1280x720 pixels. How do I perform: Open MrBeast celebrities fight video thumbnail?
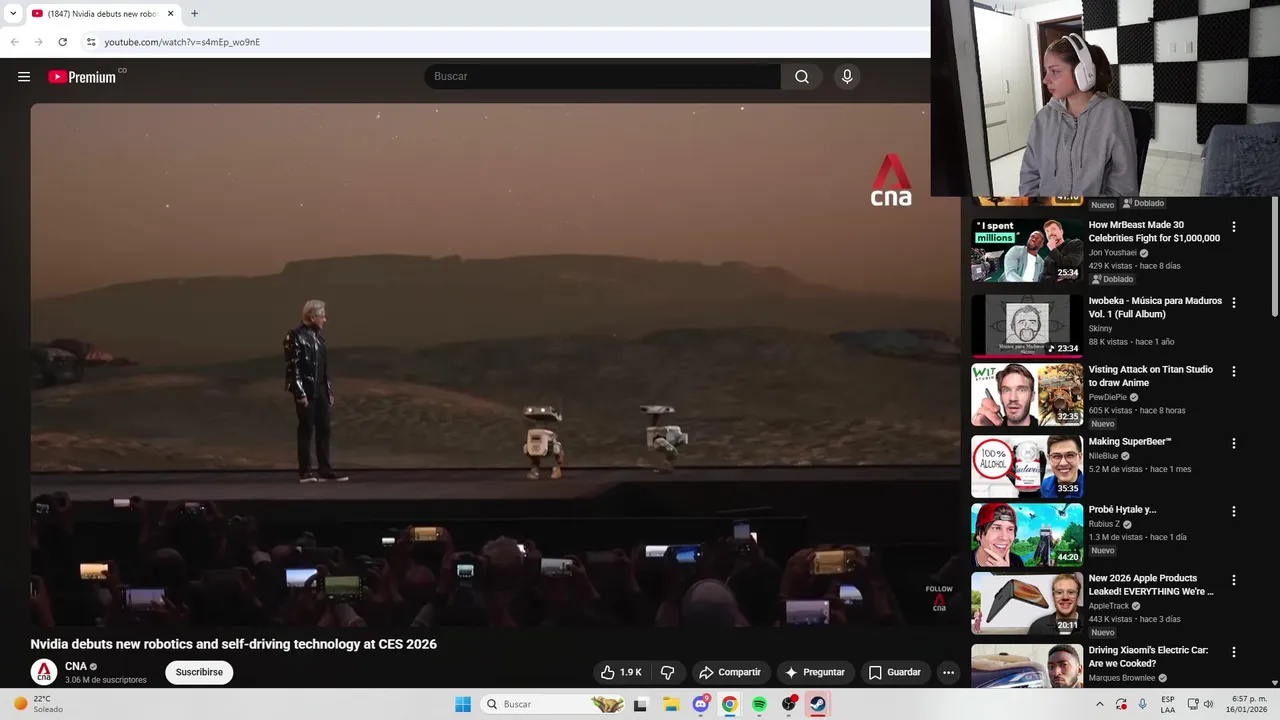(x=1027, y=251)
